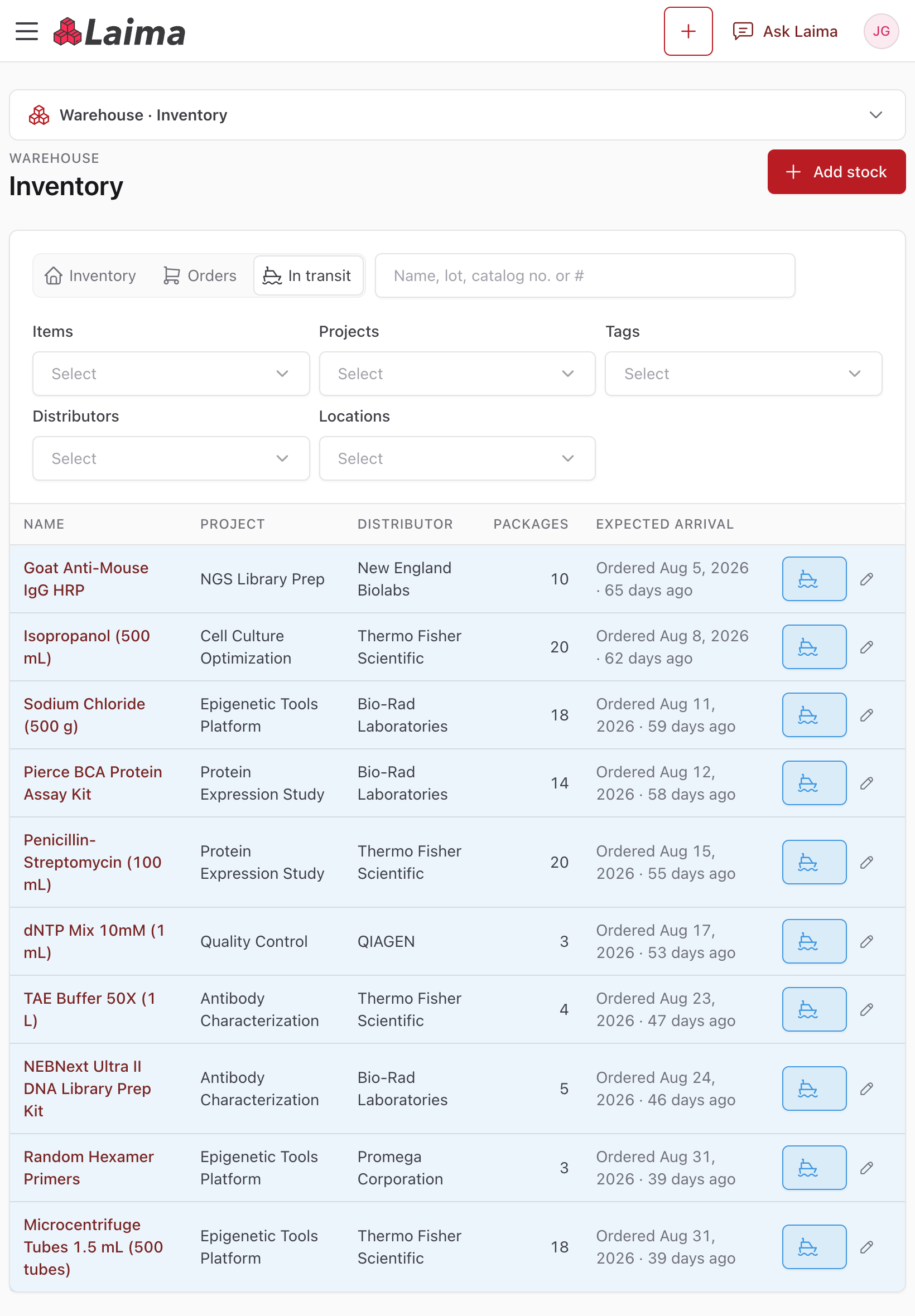Click the Packages column header
The image size is (915, 1316).
coord(531,524)
